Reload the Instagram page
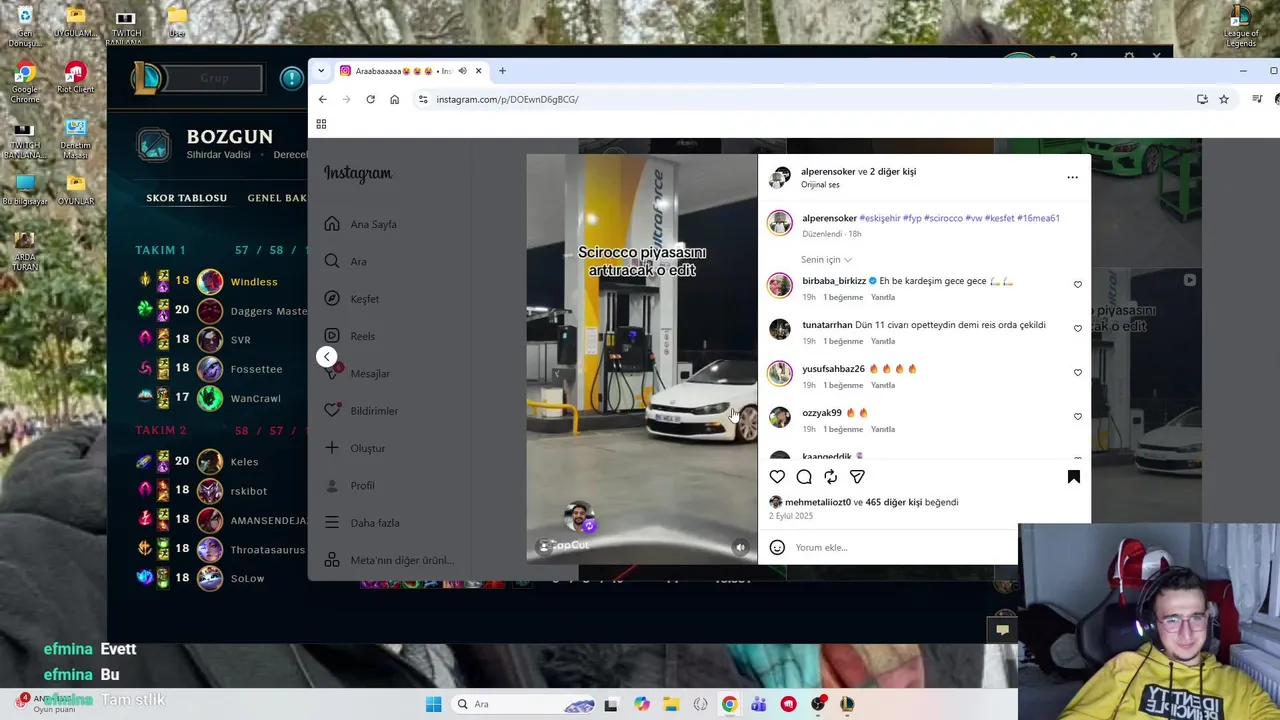 (x=370, y=99)
